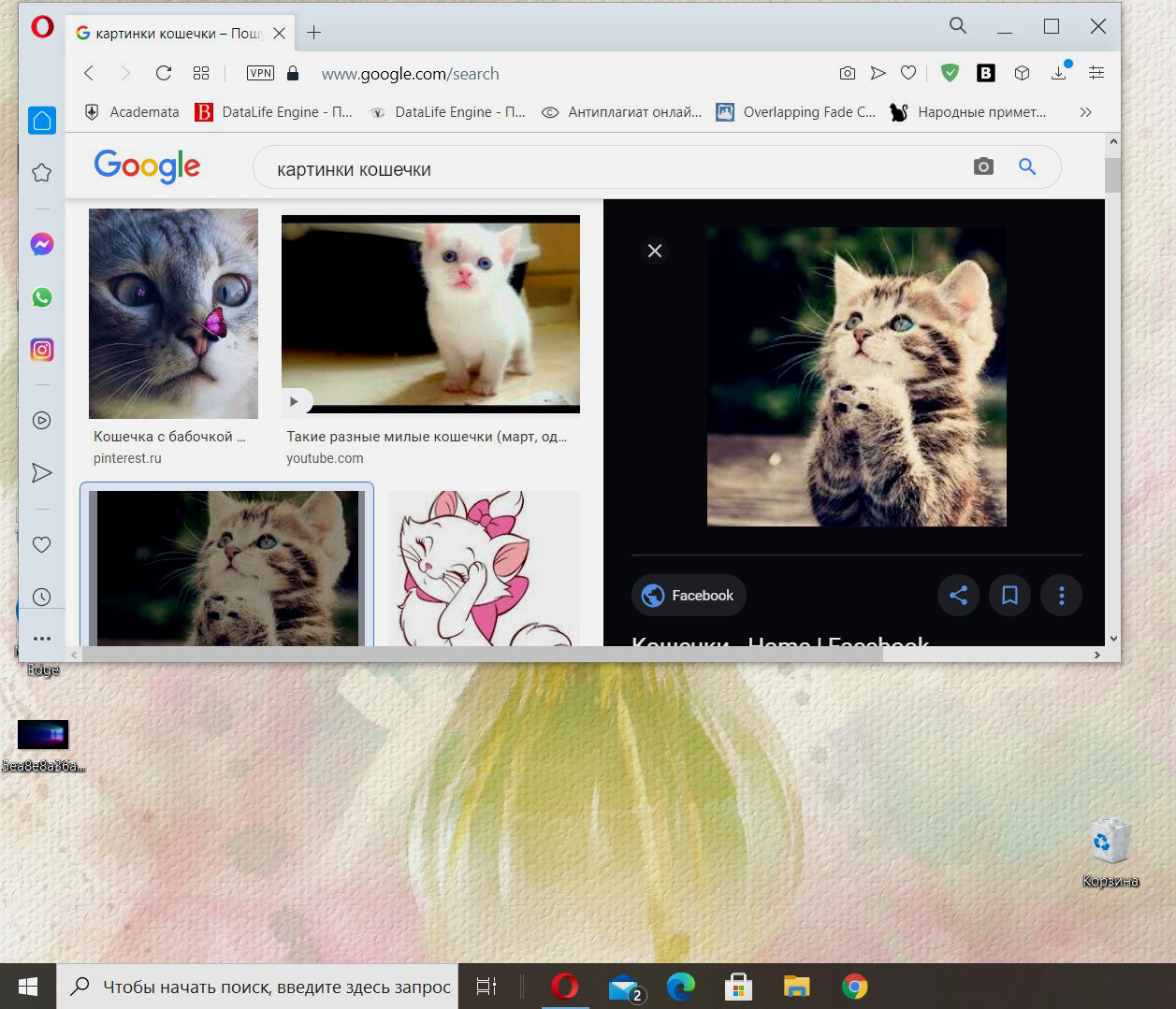
Task: Open the Academata bookmark
Action: point(132,112)
